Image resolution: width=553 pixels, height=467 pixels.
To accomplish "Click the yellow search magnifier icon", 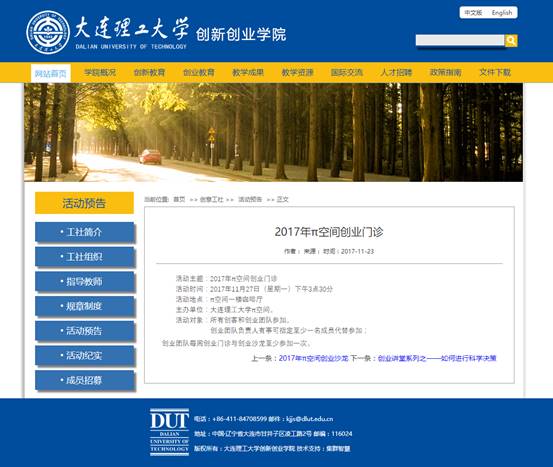I will [511, 41].
